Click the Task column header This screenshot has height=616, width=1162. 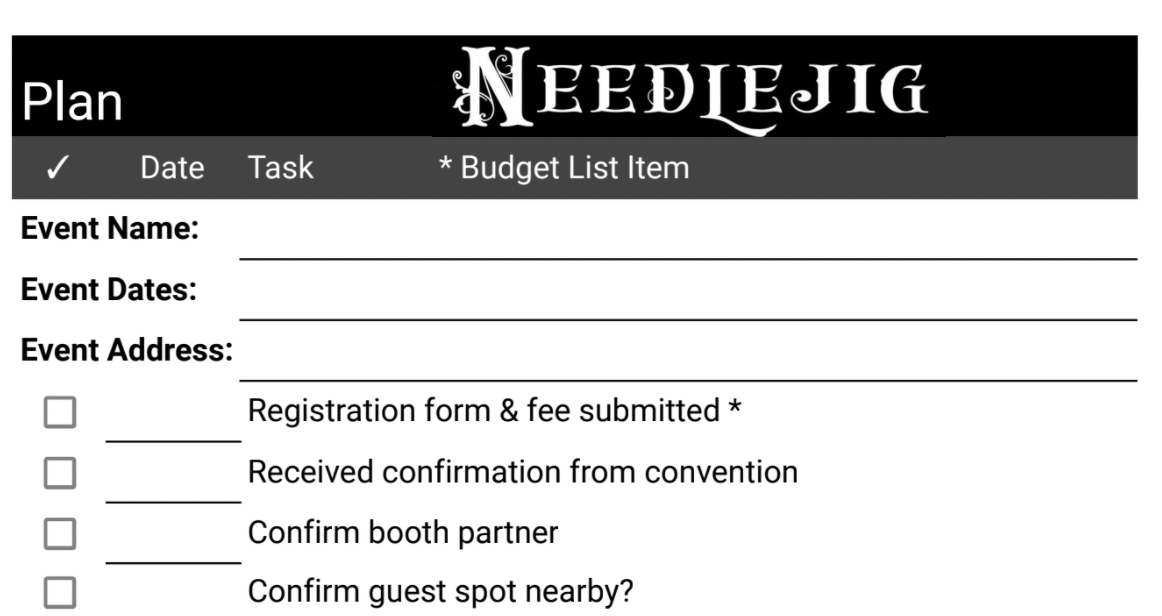[281, 168]
